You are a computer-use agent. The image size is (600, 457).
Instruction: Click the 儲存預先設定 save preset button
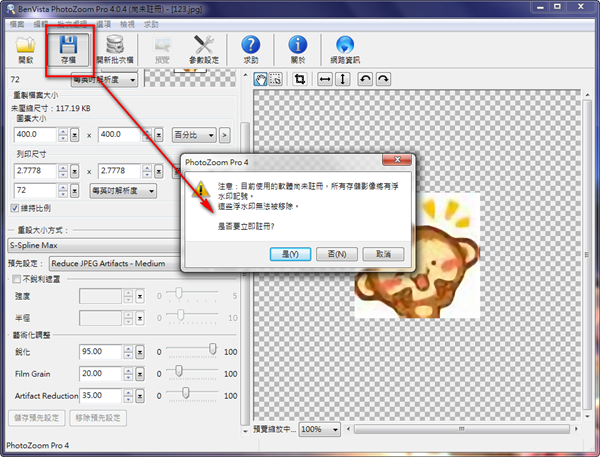point(37,418)
